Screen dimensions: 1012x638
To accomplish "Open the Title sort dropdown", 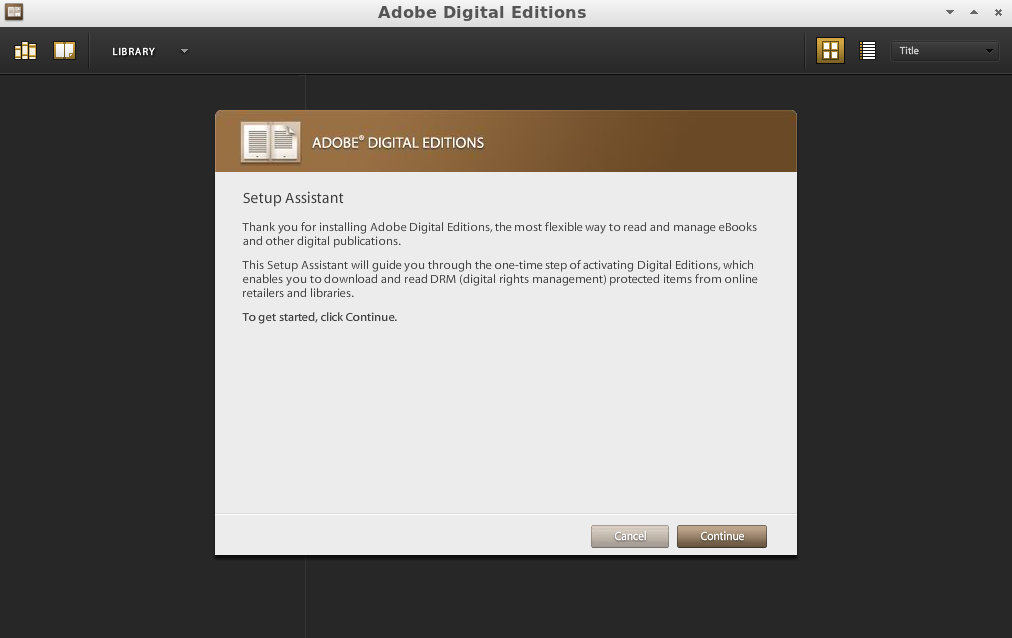I will pos(945,51).
